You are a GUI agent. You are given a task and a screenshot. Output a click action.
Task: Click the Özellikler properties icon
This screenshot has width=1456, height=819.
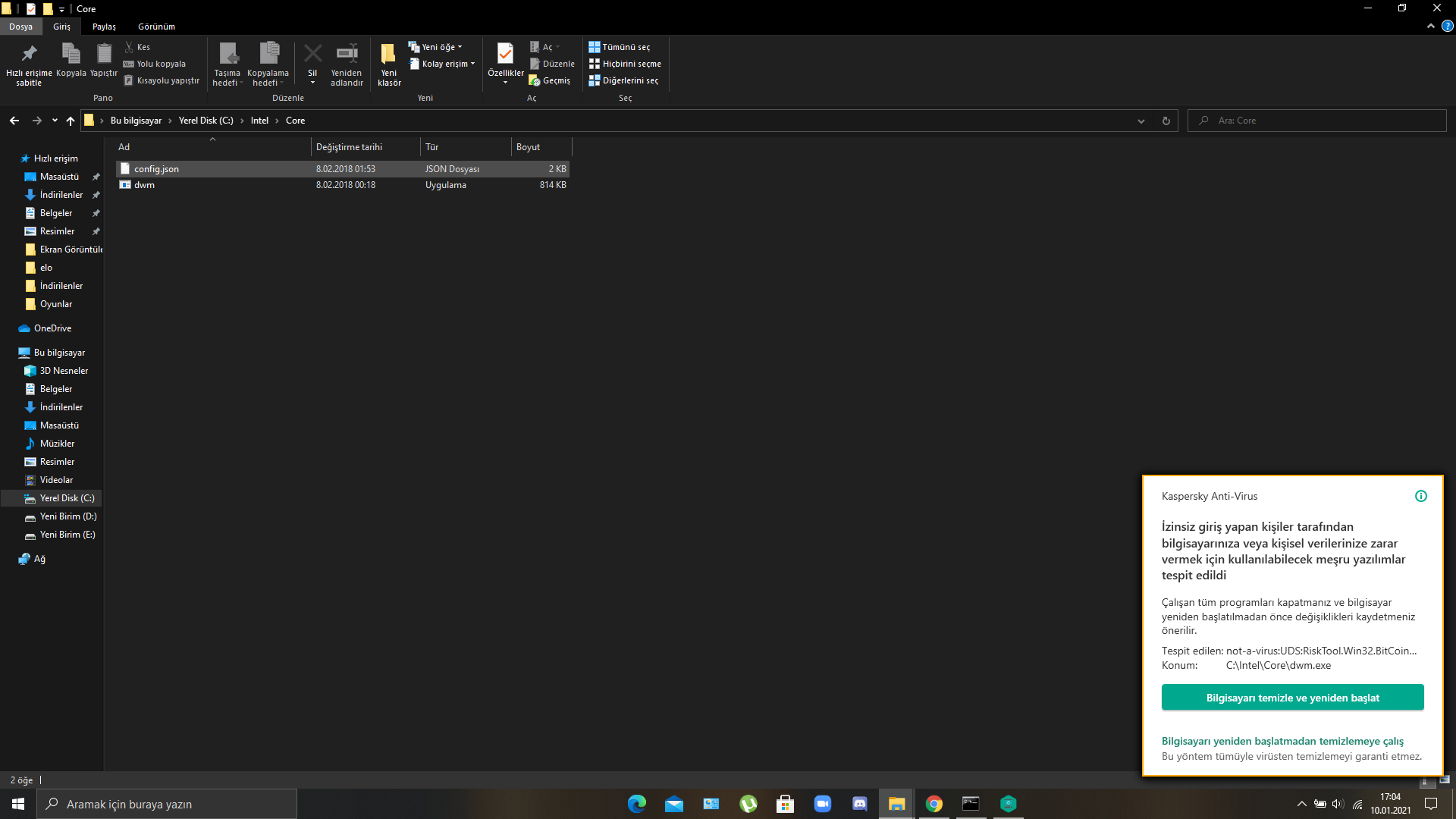[x=505, y=54]
